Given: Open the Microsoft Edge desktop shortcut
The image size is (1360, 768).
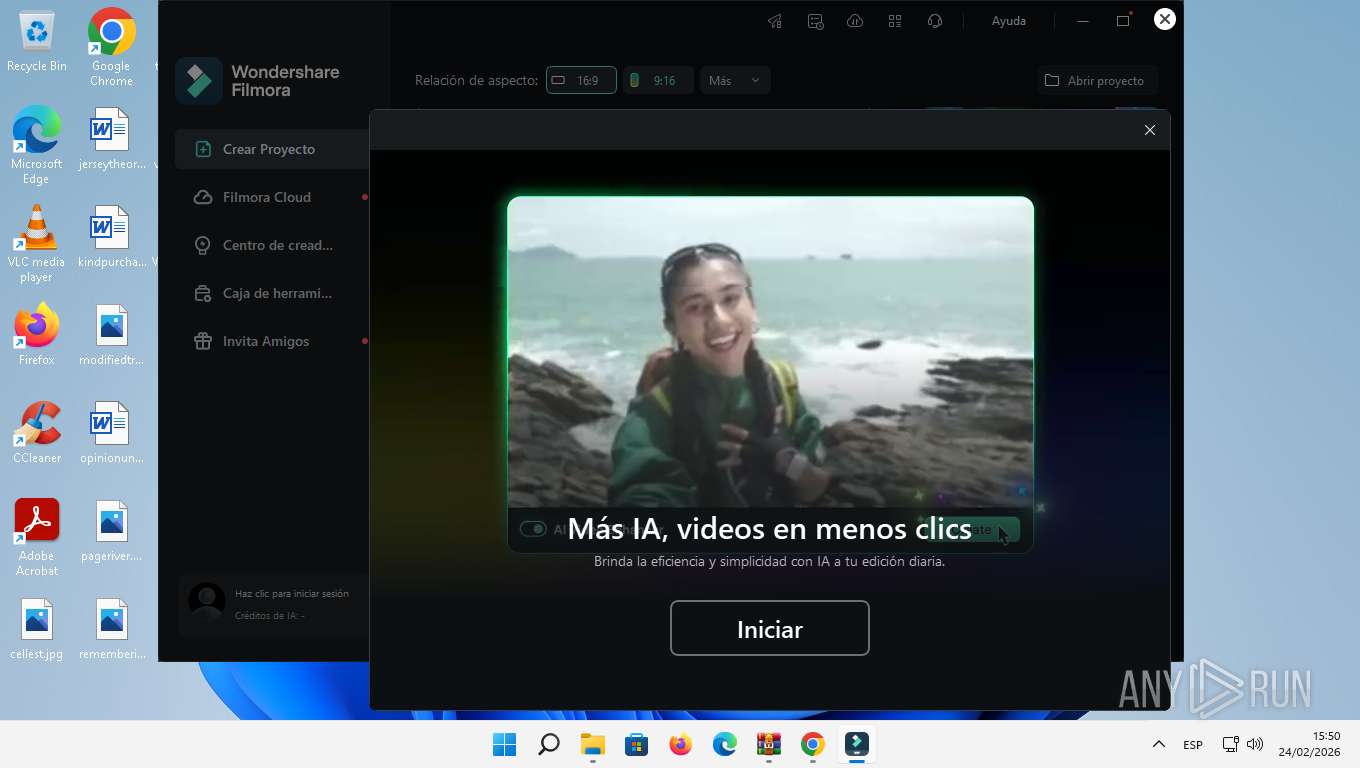Looking at the screenshot, I should coord(37,146).
